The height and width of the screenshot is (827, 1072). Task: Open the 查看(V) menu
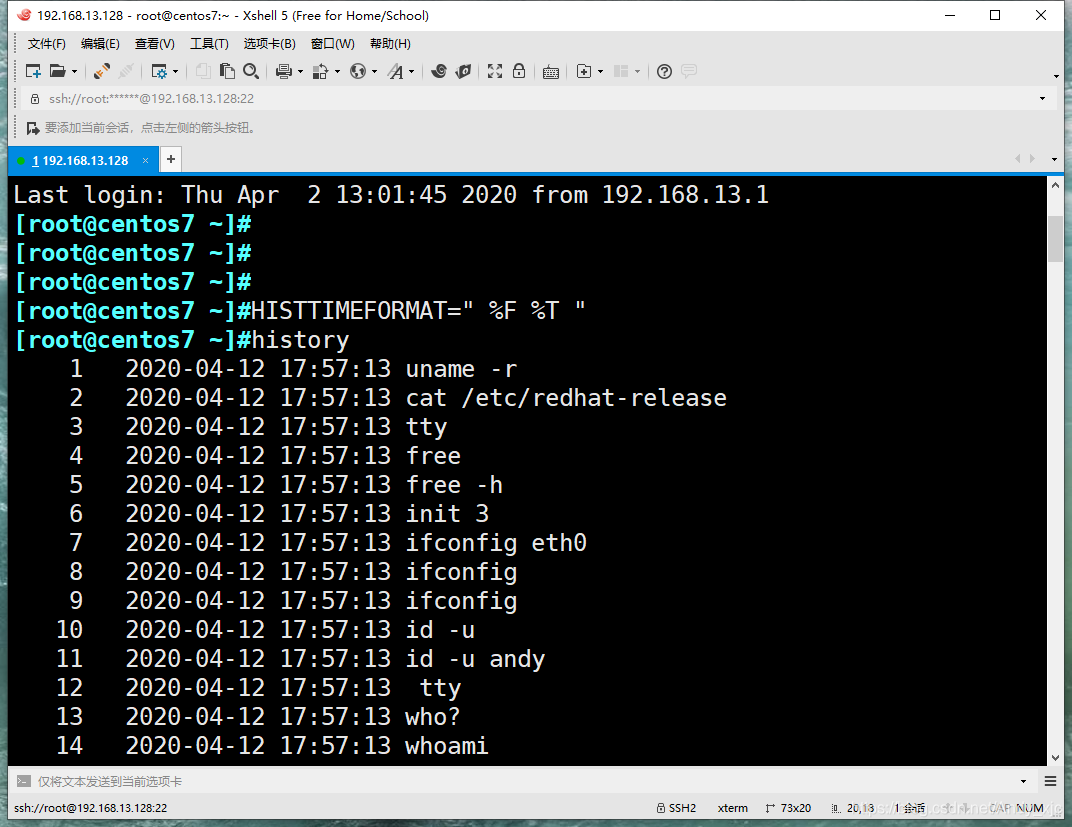coord(155,44)
